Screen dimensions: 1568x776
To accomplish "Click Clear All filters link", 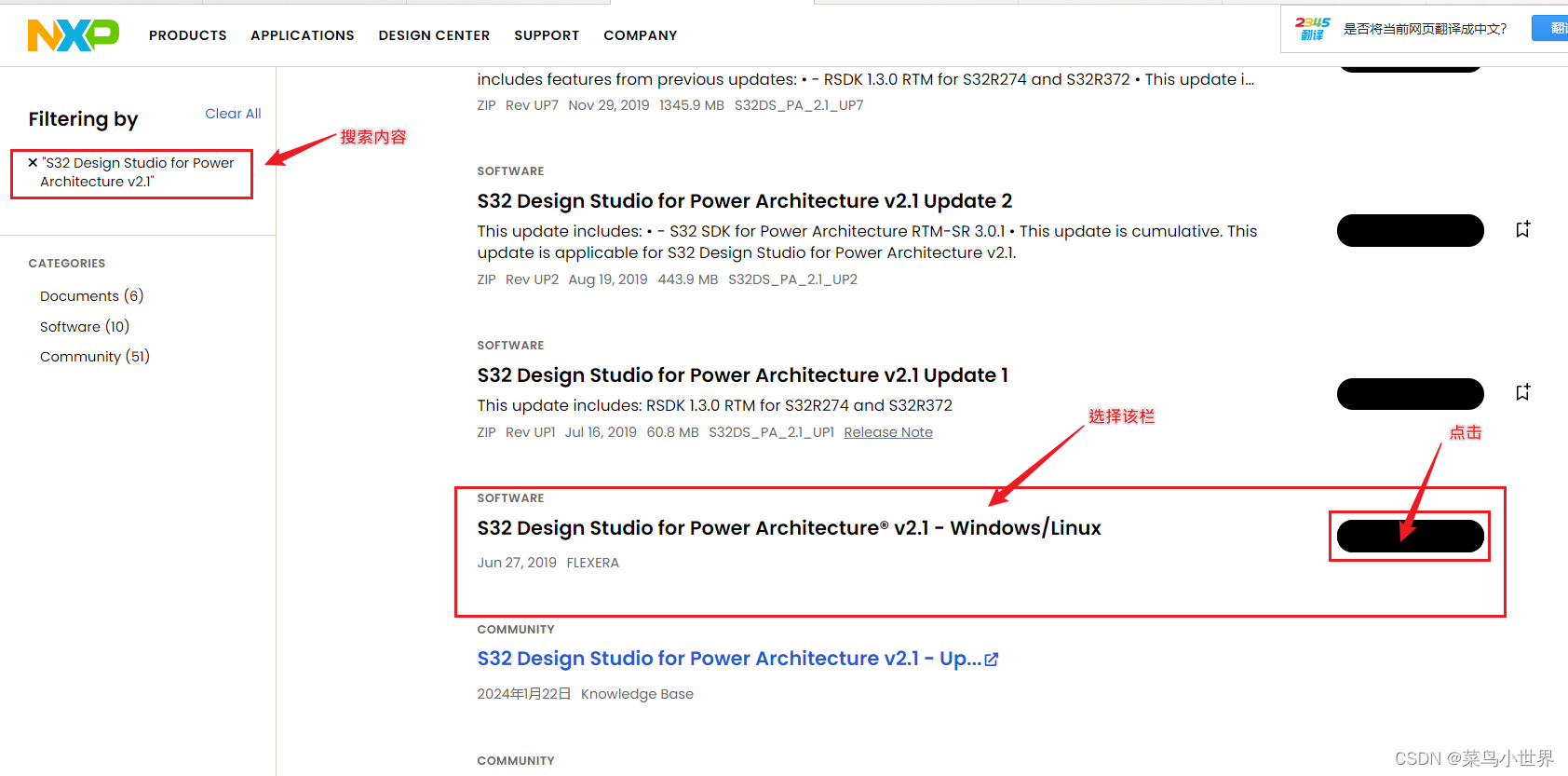I will pyautogui.click(x=233, y=114).
